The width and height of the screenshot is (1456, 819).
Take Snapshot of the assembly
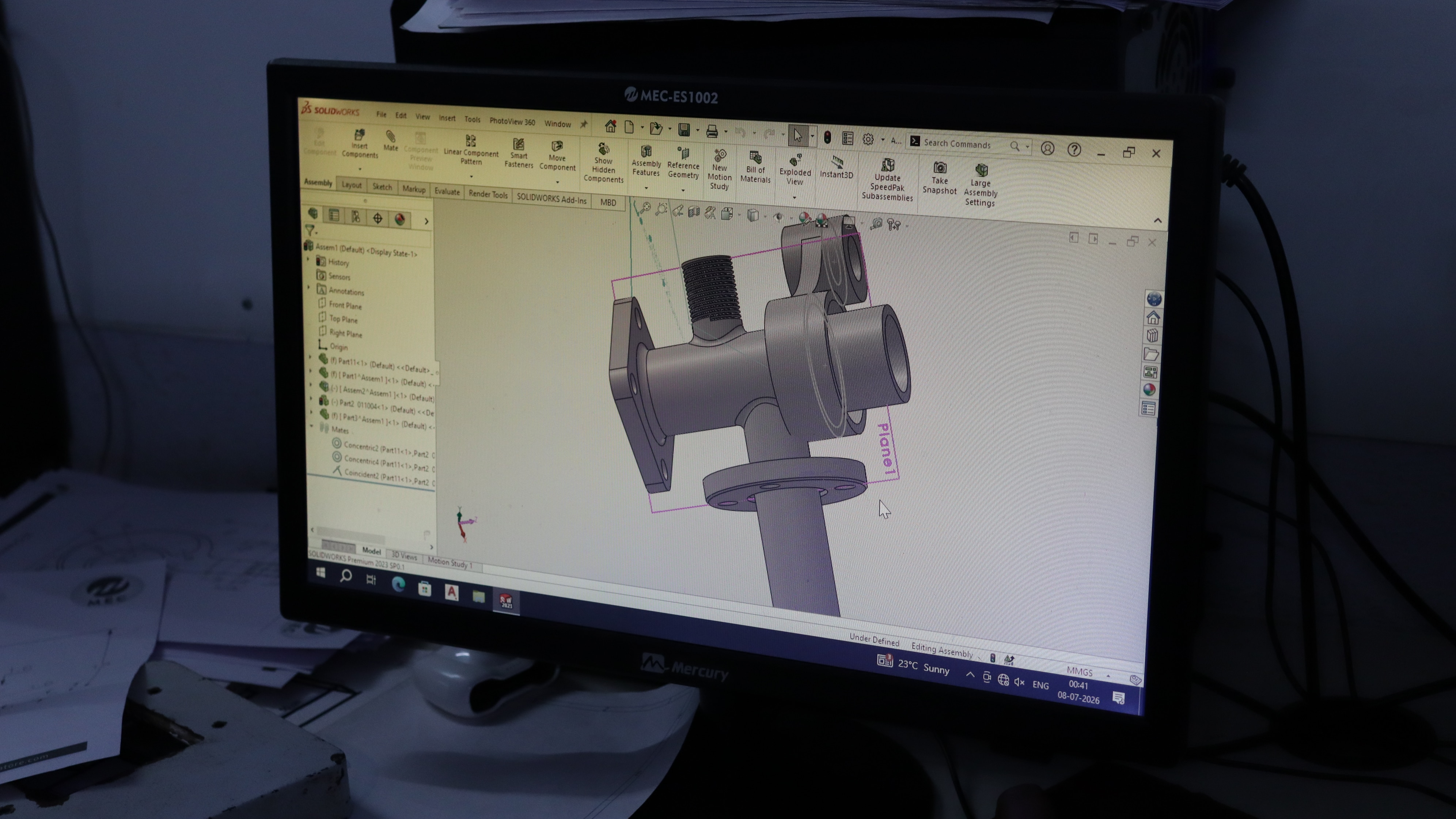[939, 178]
